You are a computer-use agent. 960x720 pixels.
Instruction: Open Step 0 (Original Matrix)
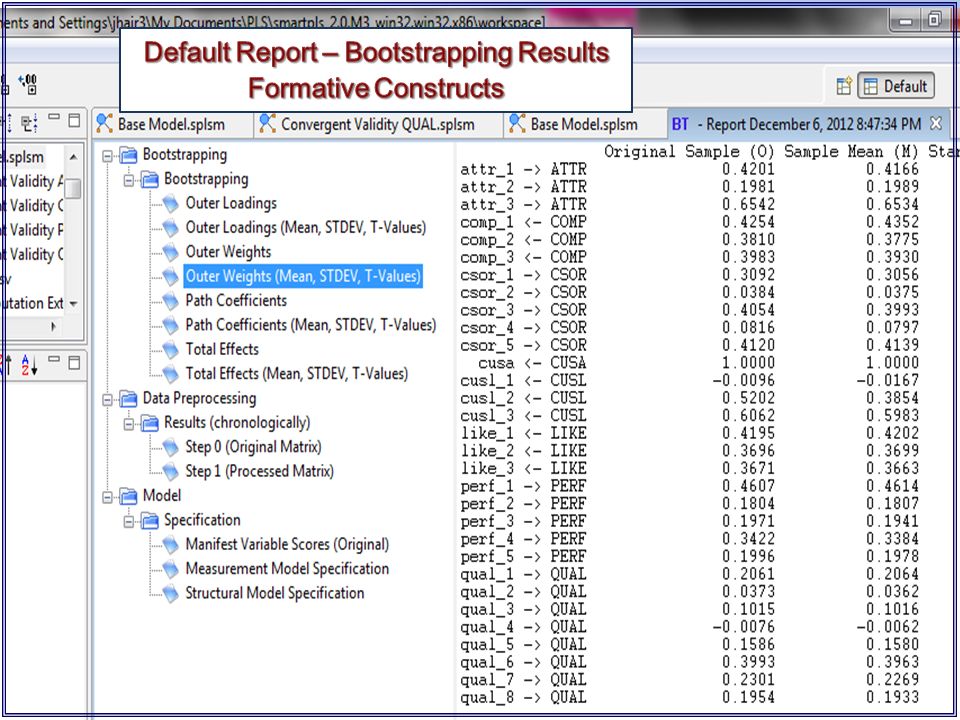click(x=253, y=447)
